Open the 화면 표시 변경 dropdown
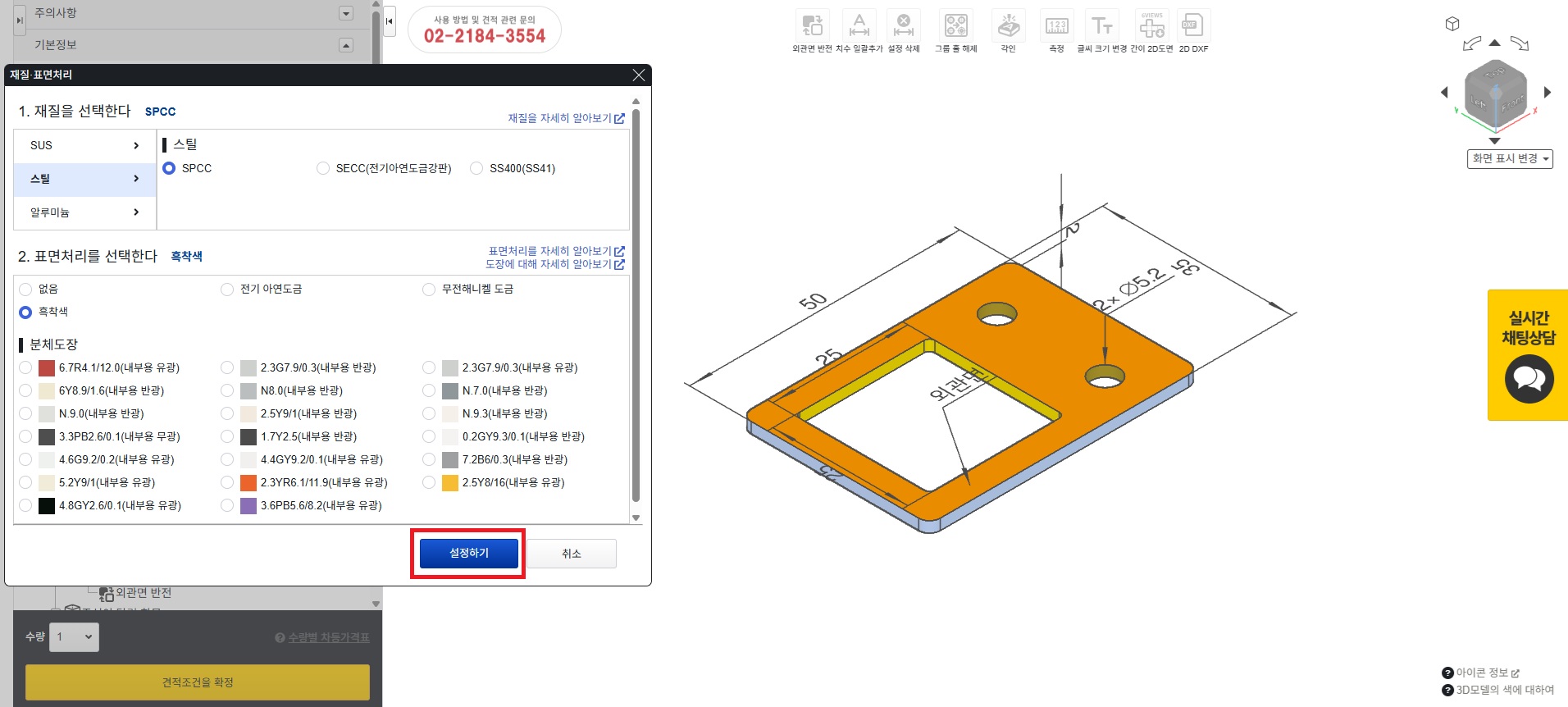The height and width of the screenshot is (707, 1568). 1510,159
